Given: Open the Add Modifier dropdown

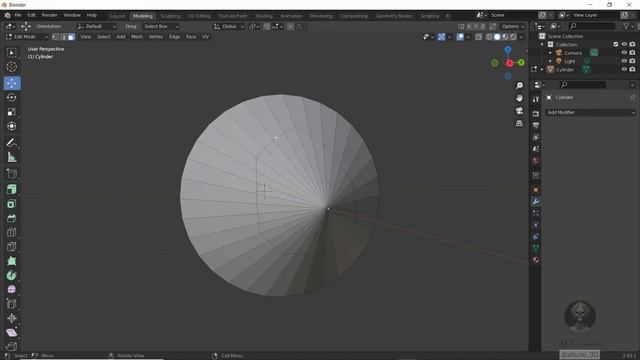Looking at the screenshot, I should (591, 112).
